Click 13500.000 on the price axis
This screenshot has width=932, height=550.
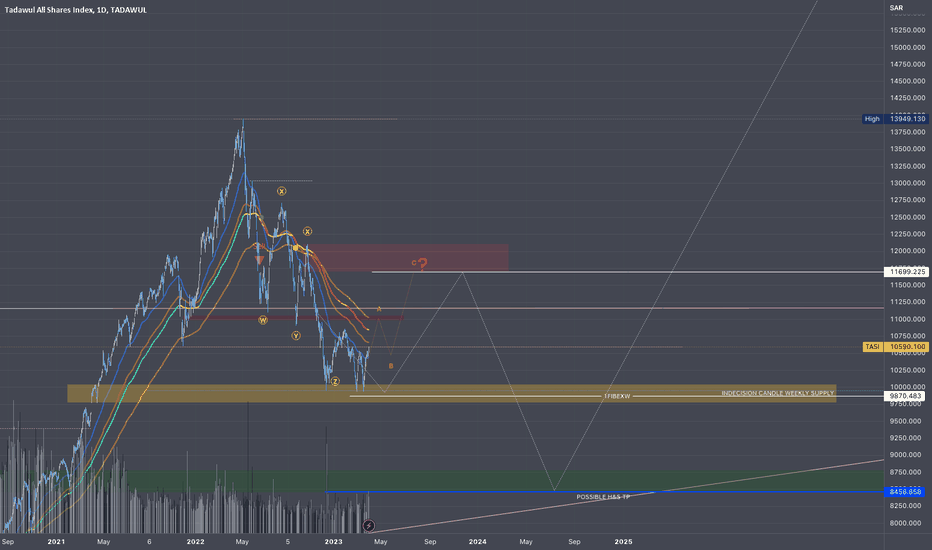tap(907, 149)
